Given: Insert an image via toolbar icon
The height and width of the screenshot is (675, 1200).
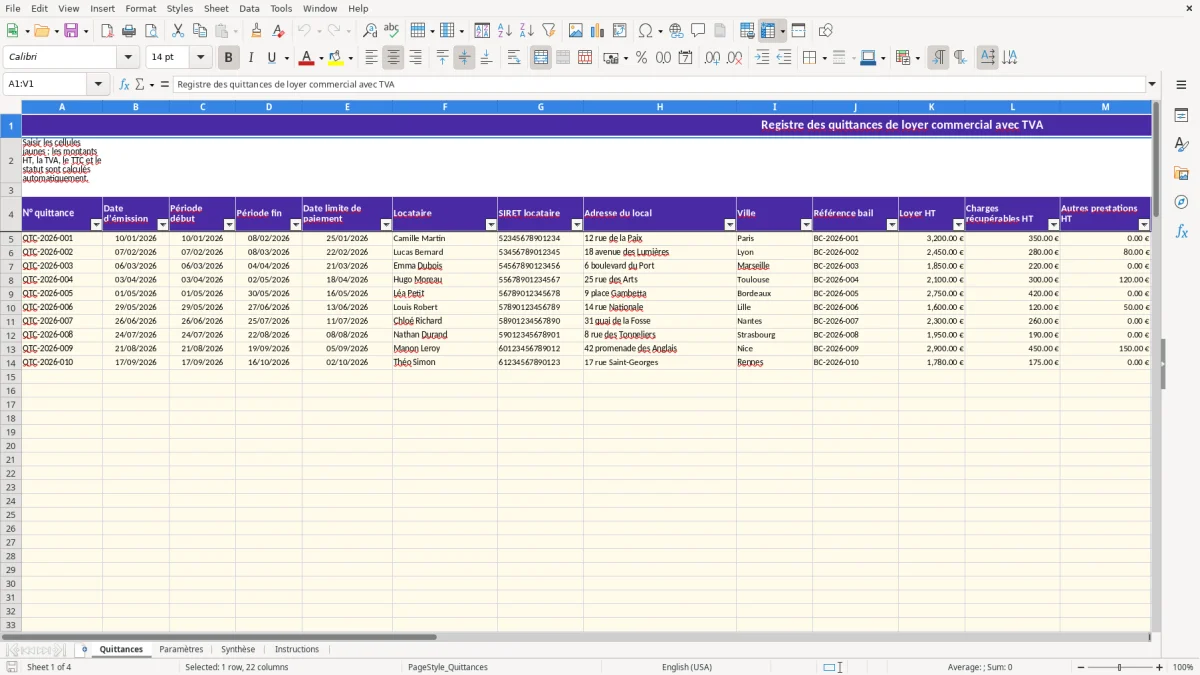Looking at the screenshot, I should pyautogui.click(x=576, y=31).
